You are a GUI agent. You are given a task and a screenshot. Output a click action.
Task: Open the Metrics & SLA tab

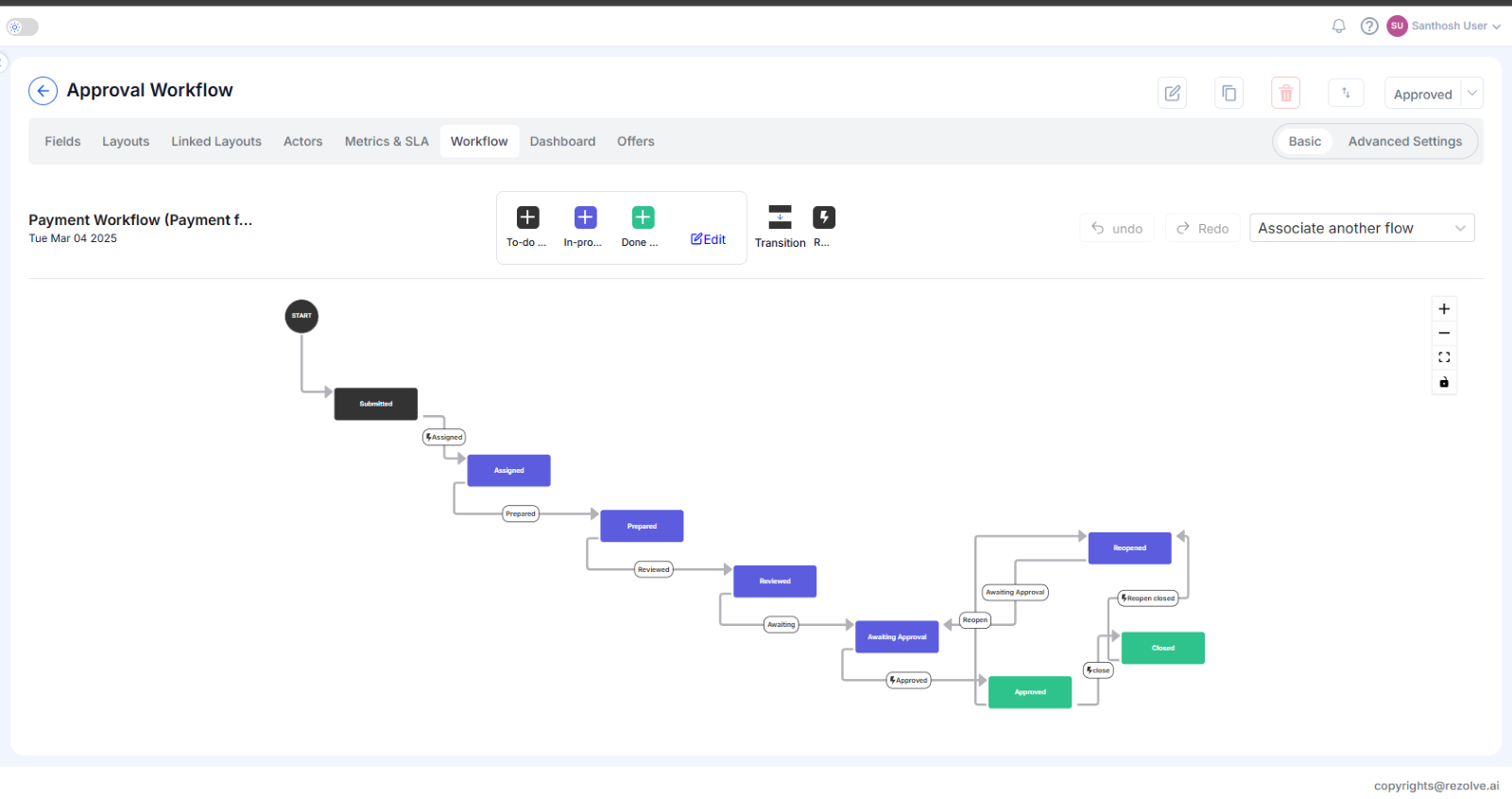coord(387,141)
